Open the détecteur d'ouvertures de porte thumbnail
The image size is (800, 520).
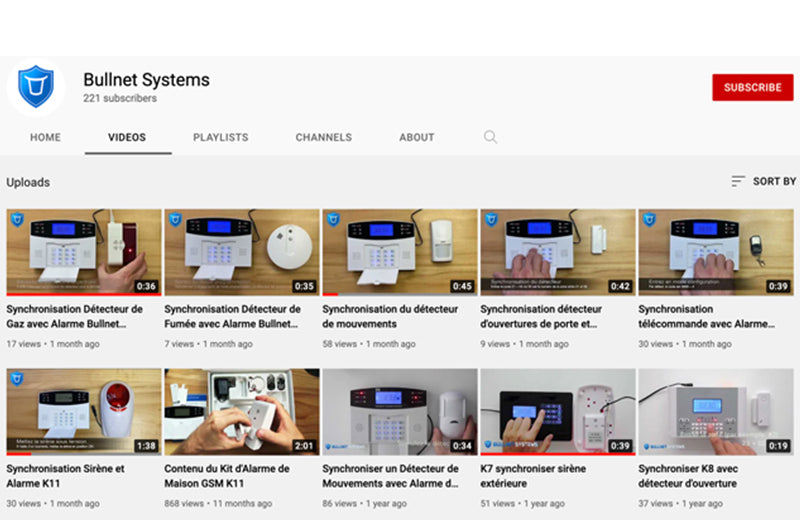click(x=557, y=251)
